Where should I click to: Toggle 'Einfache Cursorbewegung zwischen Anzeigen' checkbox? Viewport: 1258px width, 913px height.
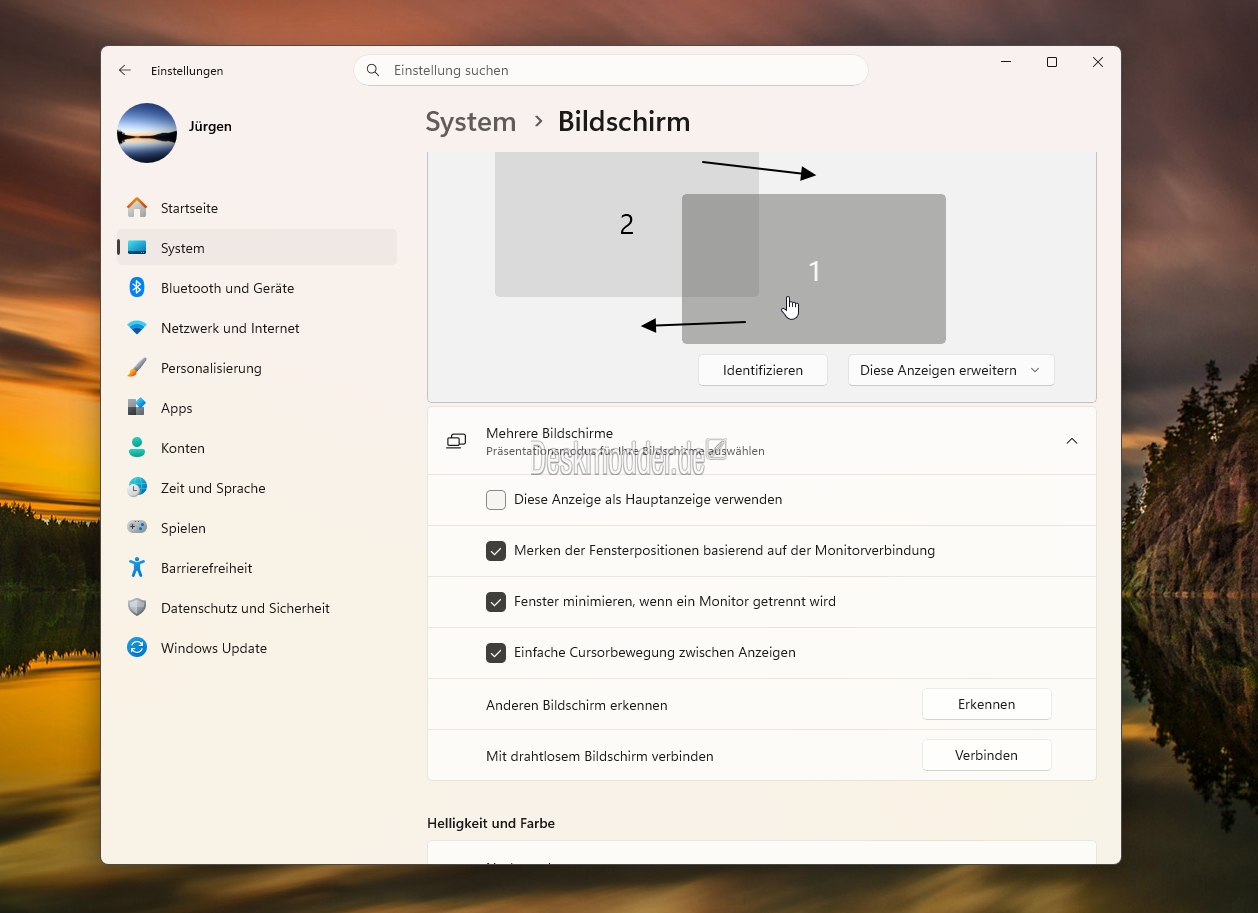tap(496, 653)
